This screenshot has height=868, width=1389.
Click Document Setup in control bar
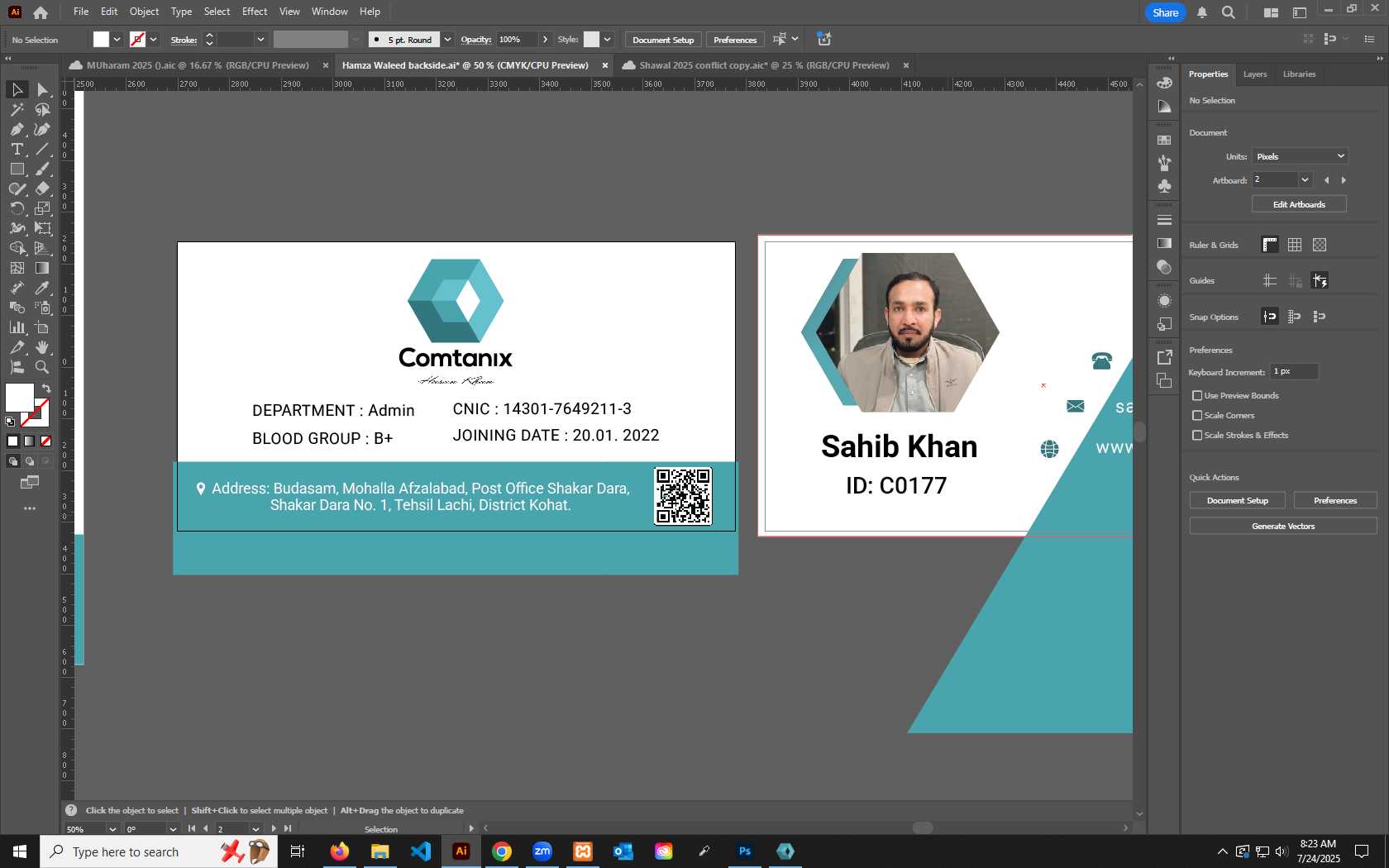pos(663,40)
